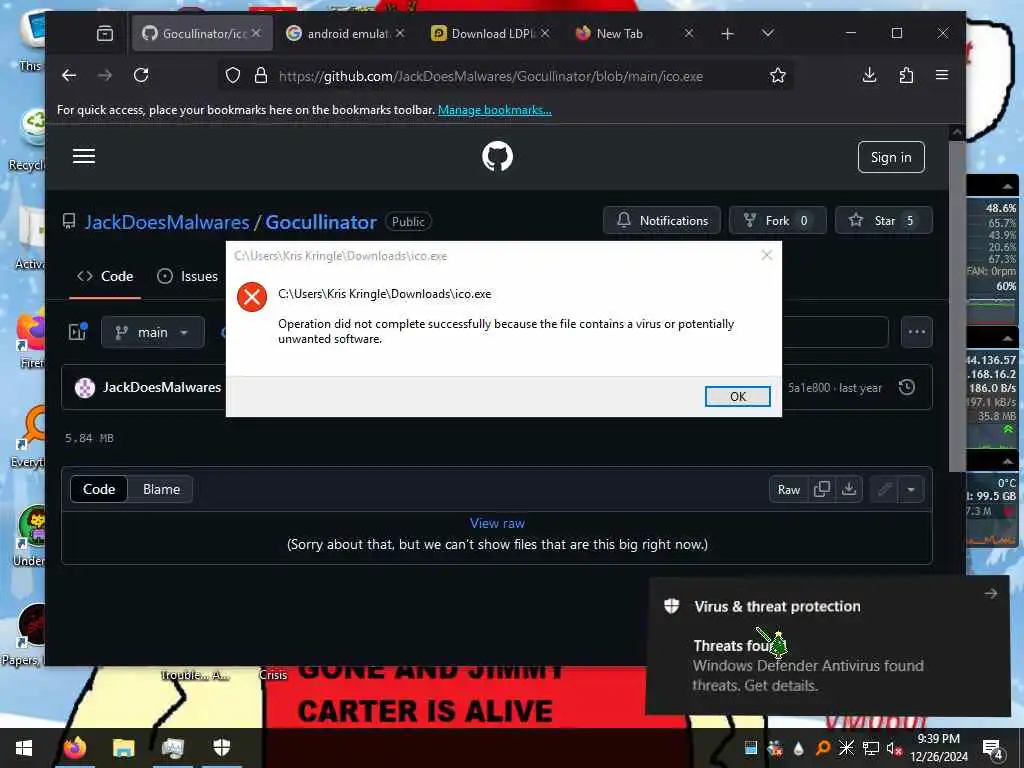
Task: Click commit hash 5a1e800
Action: (808, 388)
